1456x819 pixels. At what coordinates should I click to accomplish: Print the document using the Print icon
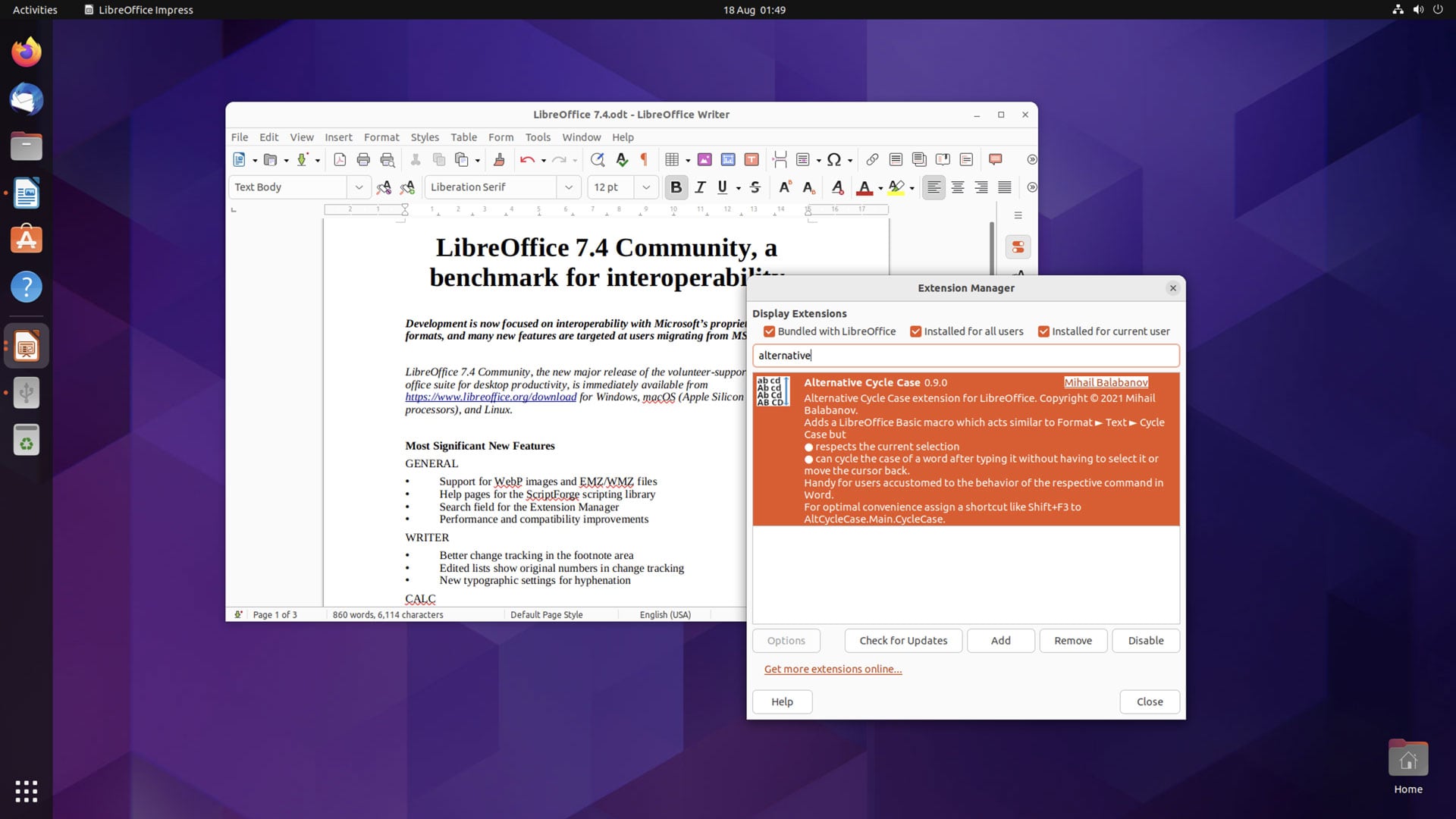(x=363, y=159)
